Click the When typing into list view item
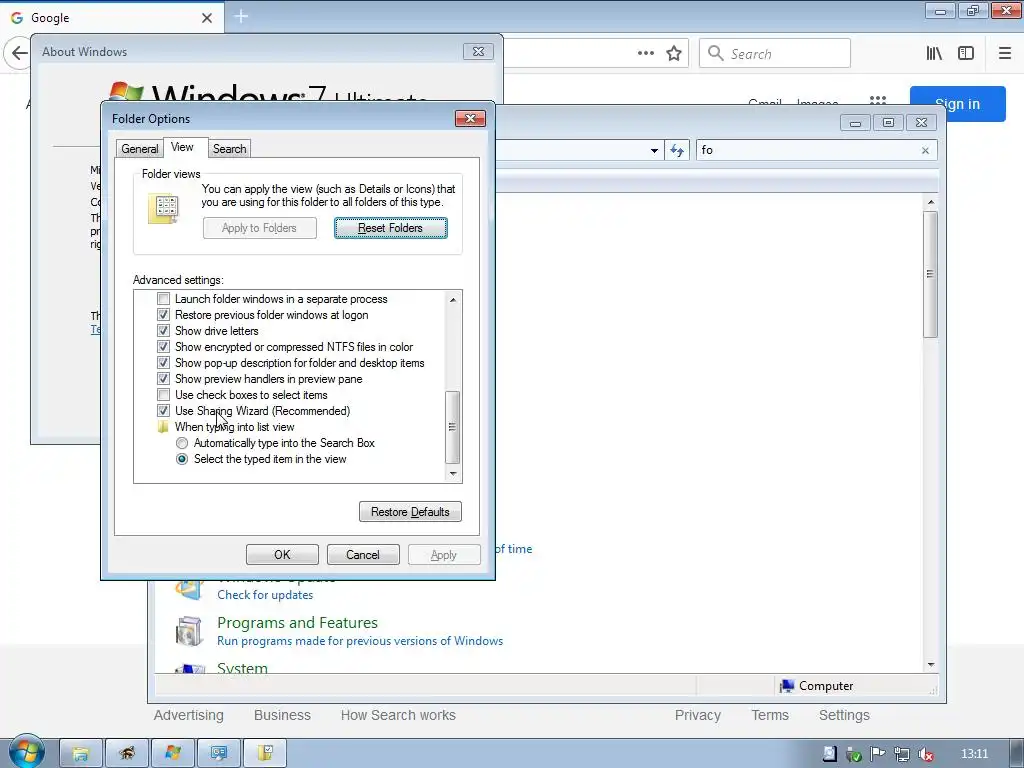 tap(234, 427)
